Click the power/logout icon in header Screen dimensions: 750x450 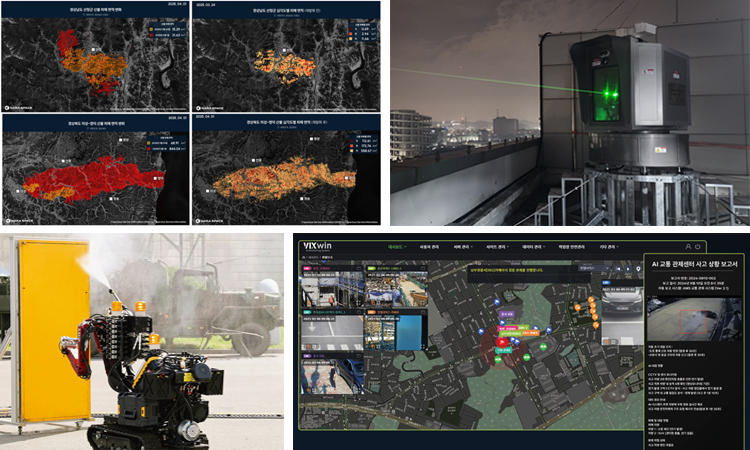(698, 246)
